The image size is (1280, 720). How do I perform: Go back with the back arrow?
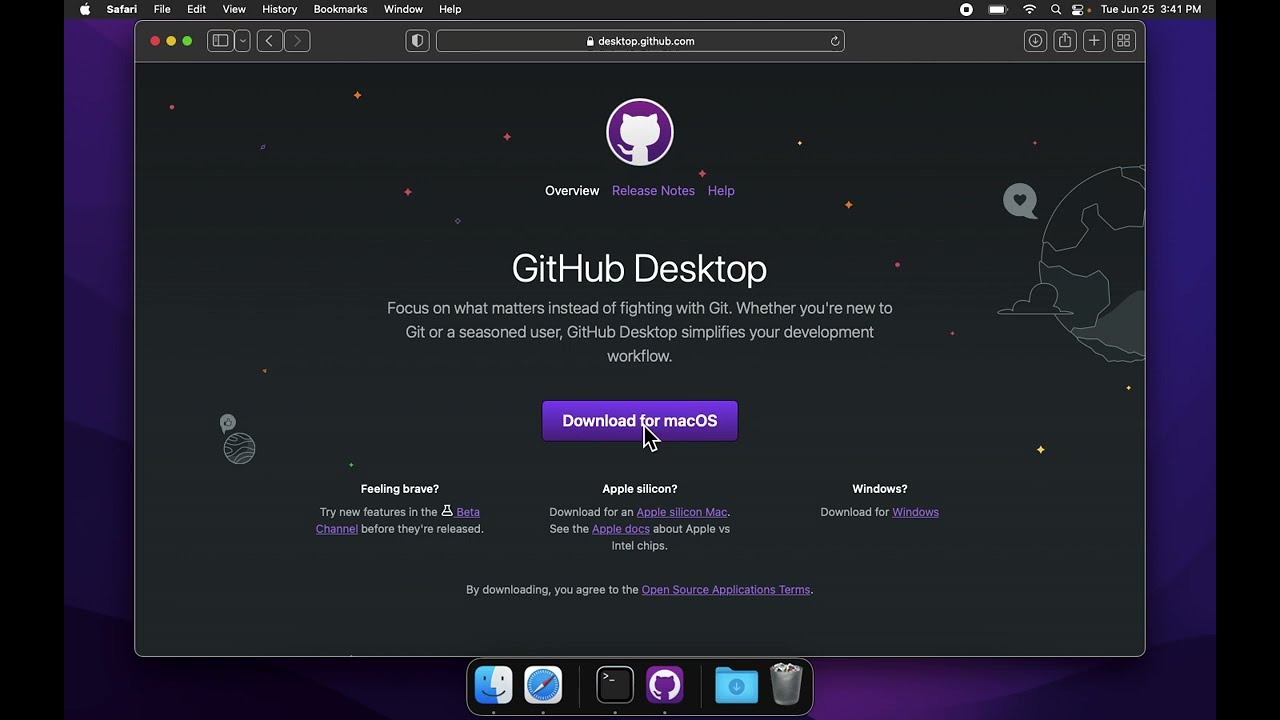269,41
